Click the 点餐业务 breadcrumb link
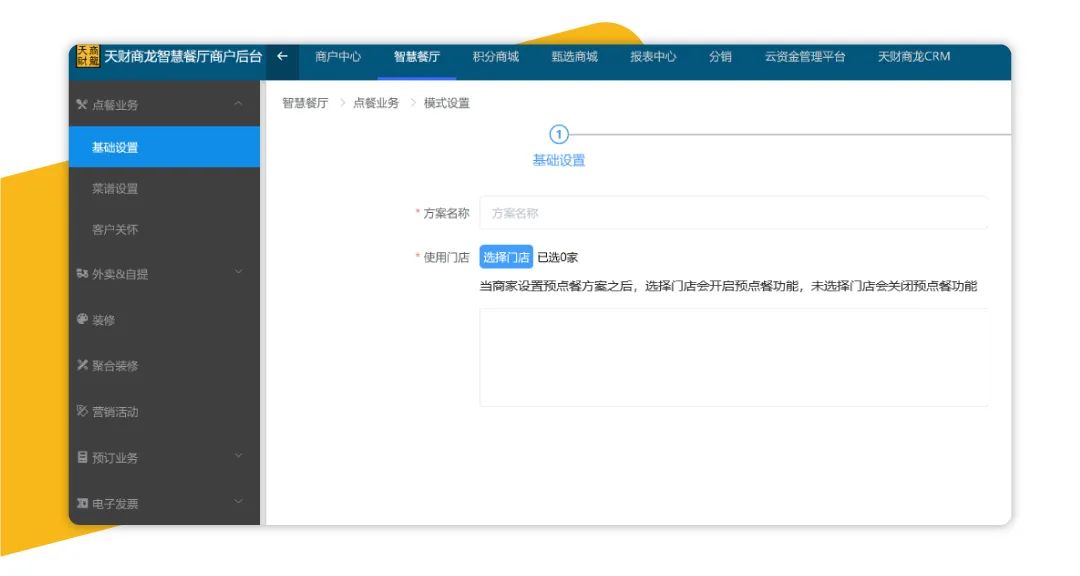 tap(376, 103)
